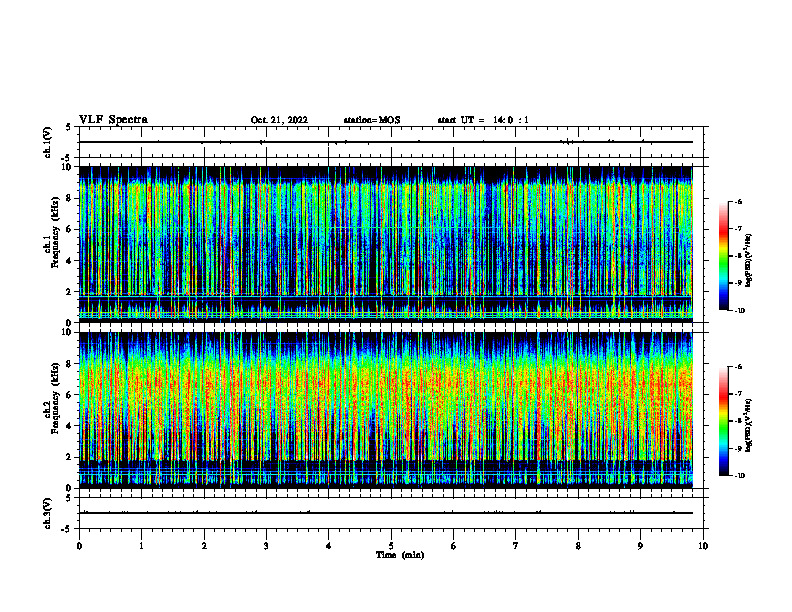Click the "ch.3(V)" axis label

click(48, 513)
